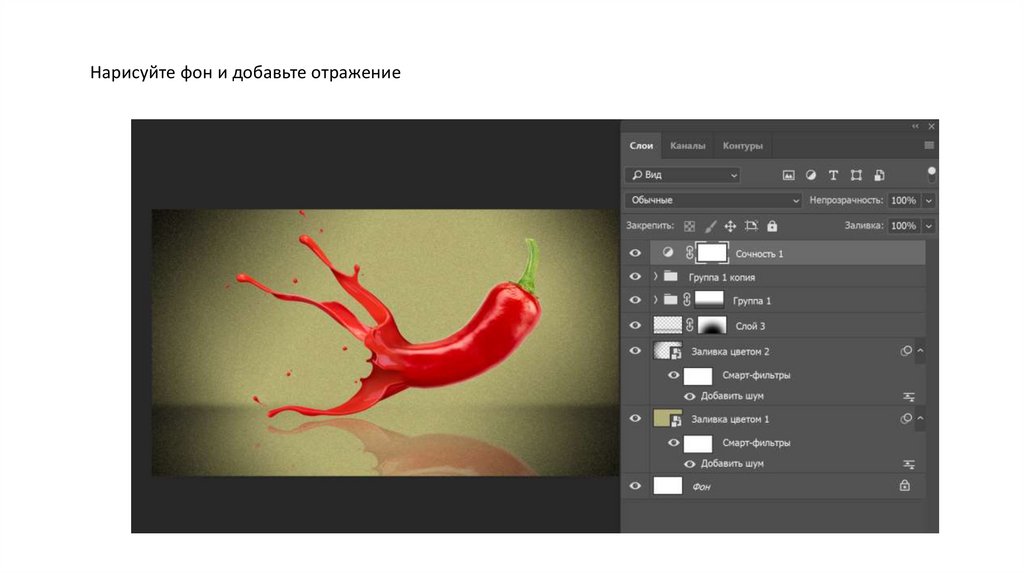Click the lock all padlock icon
Screen dimensions: 1024x574
(x=772, y=226)
